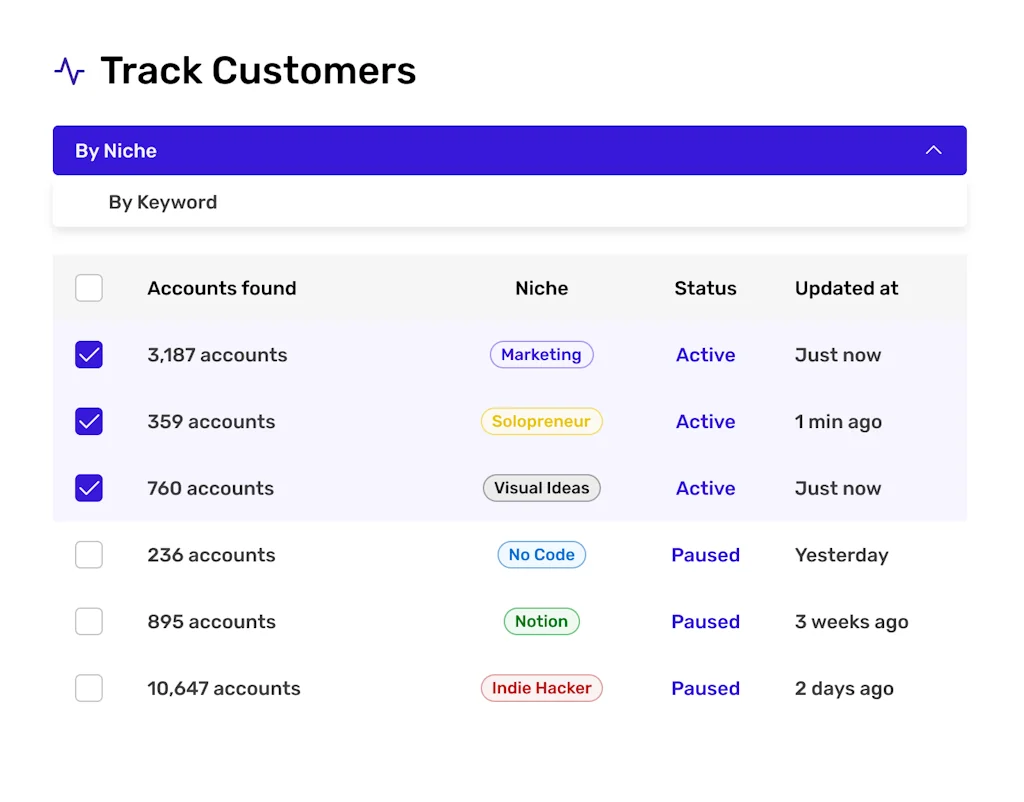This screenshot has width=1024, height=802.
Task: Toggle the select-all checkbox in header
Action: (x=89, y=287)
